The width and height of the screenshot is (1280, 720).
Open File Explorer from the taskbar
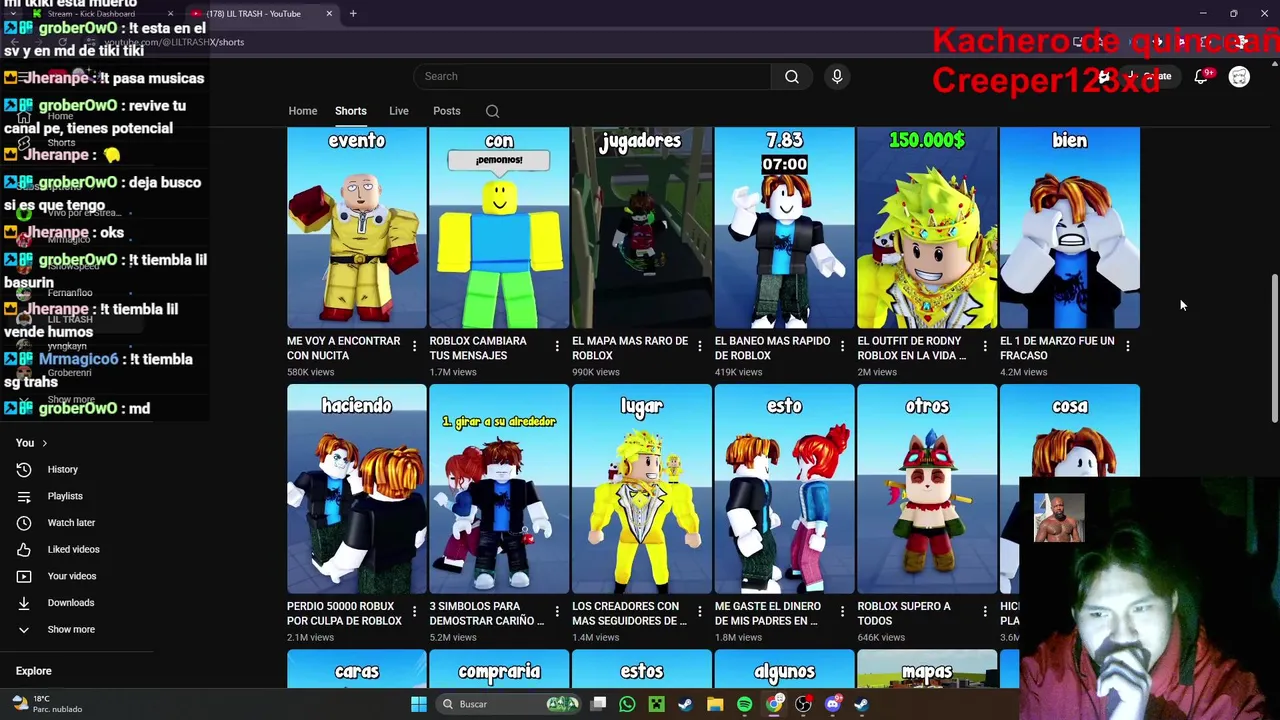(715, 704)
